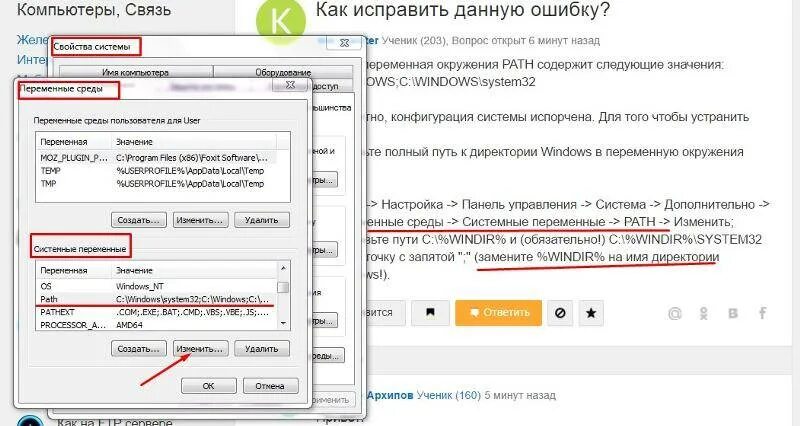Click the green K user avatar
The image size is (800, 426).
(280, 21)
